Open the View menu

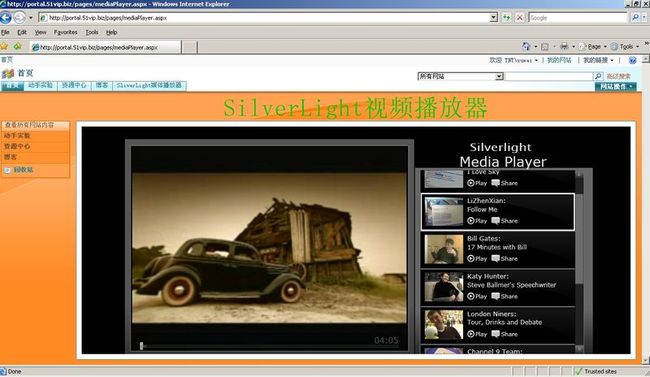pos(40,32)
